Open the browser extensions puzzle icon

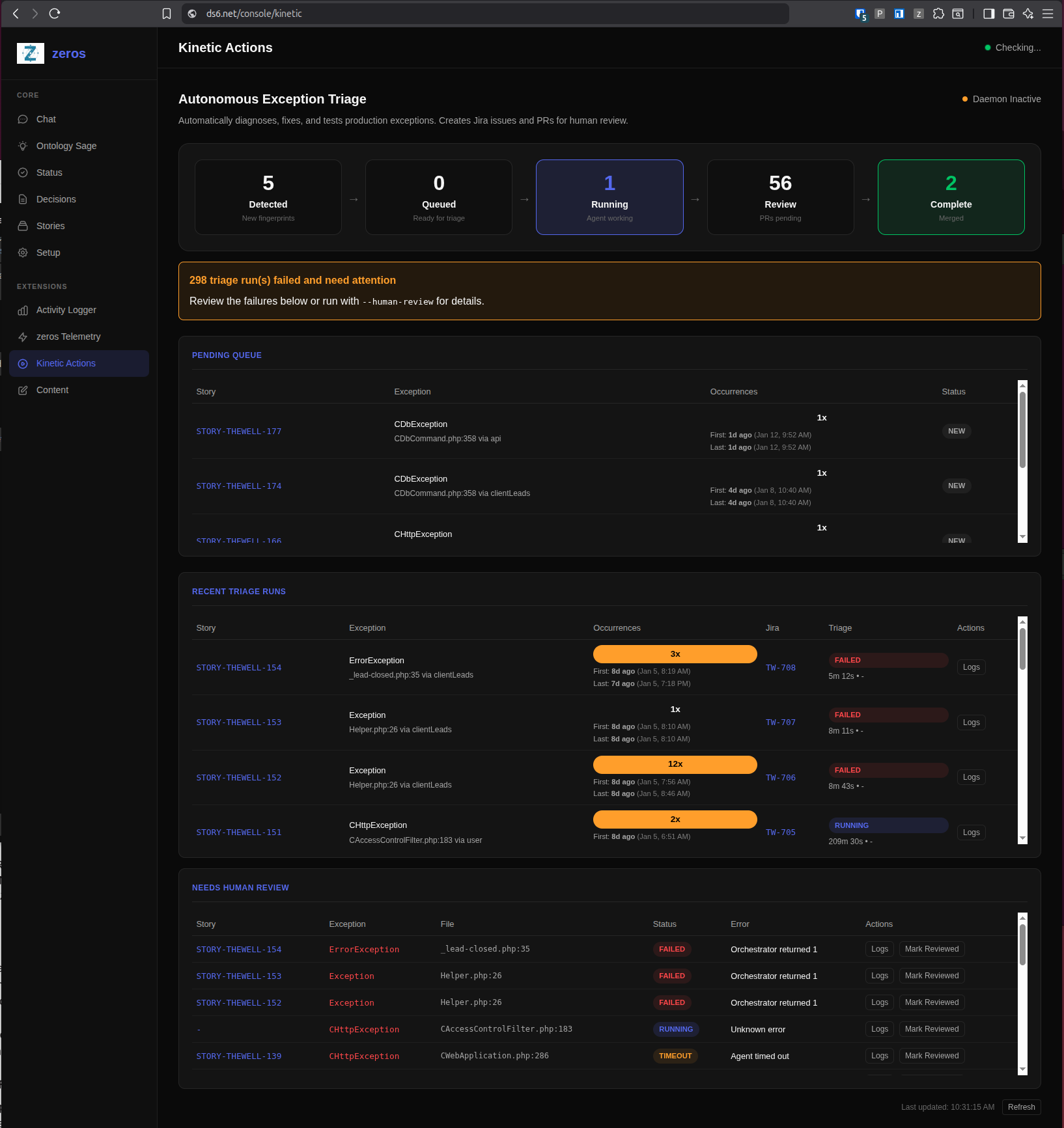pyautogui.click(x=938, y=14)
